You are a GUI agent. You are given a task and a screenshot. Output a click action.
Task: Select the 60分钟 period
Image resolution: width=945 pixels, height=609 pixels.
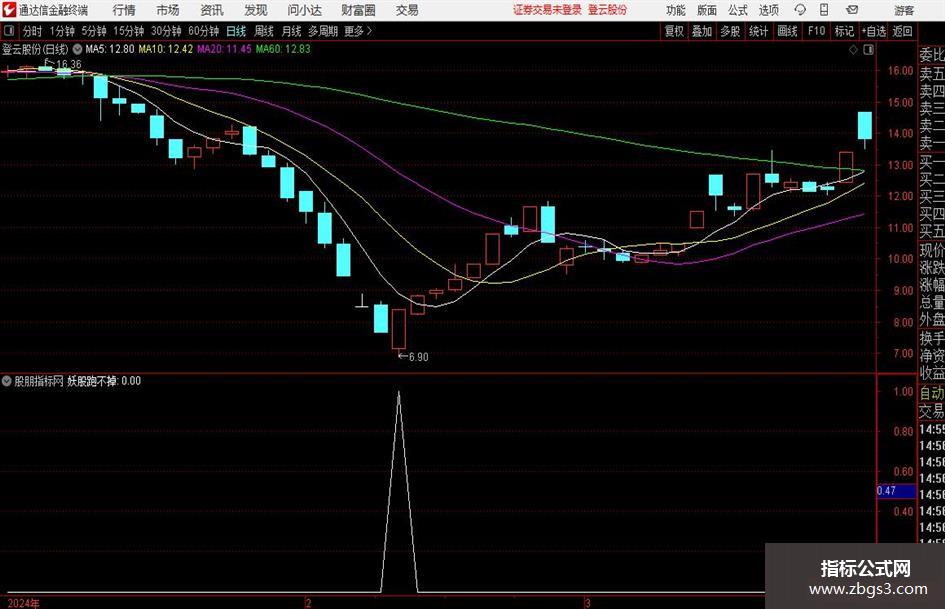(x=203, y=31)
